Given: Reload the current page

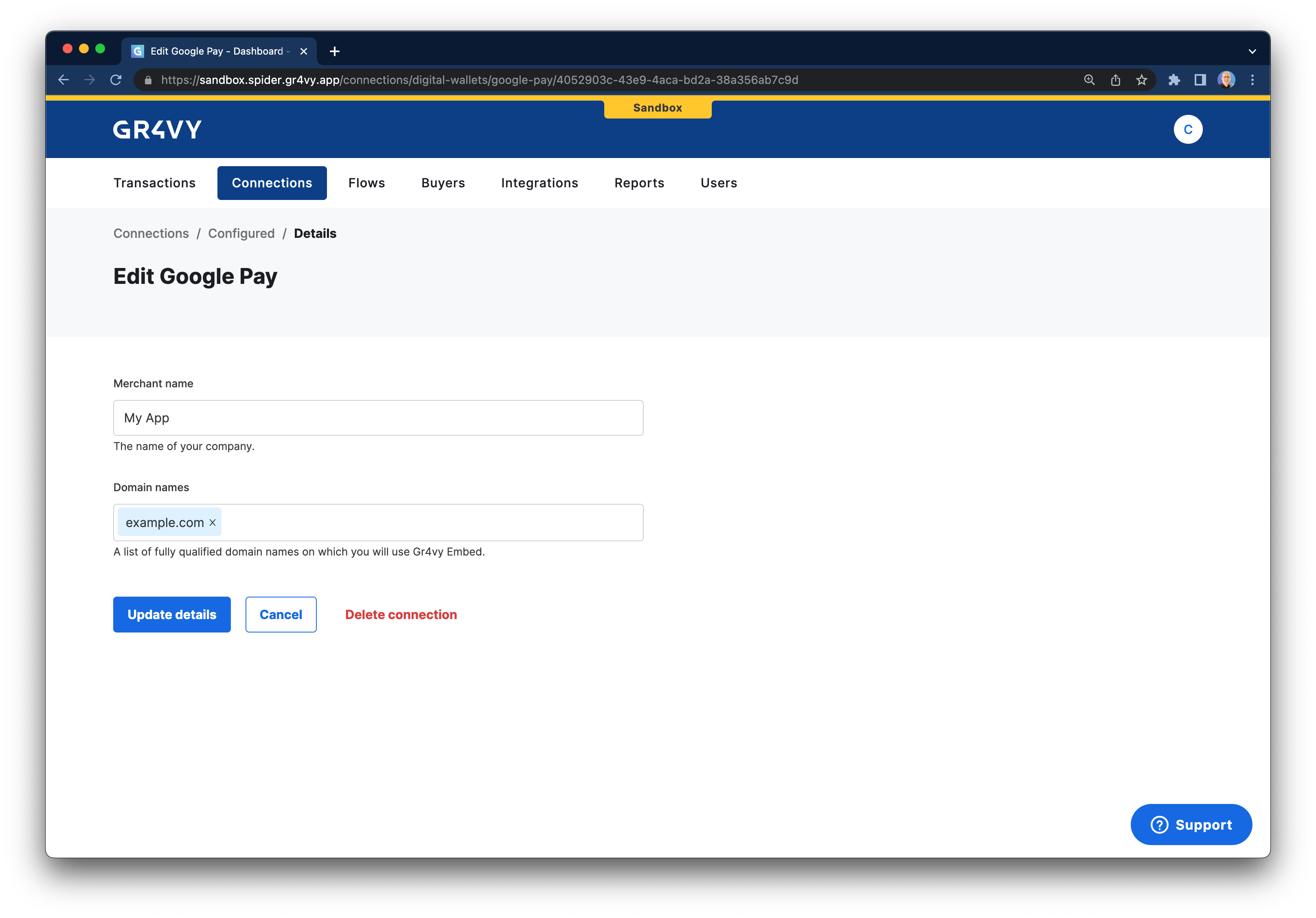Looking at the screenshot, I should [x=116, y=80].
